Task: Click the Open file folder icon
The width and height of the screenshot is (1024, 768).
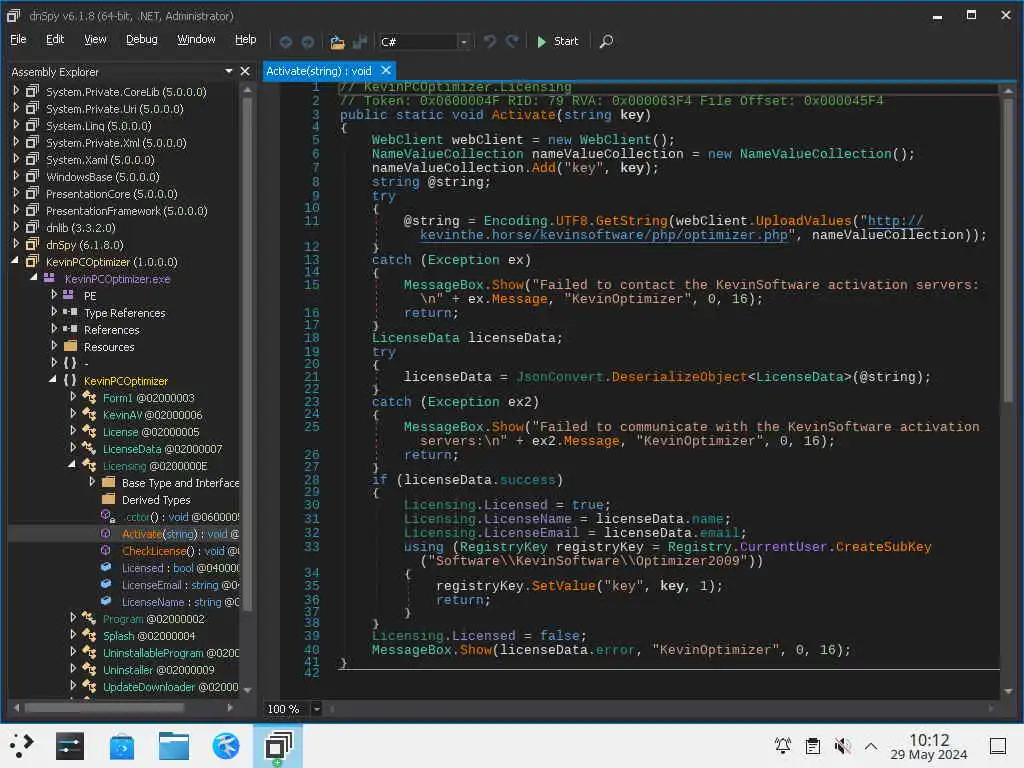Action: pyautogui.click(x=337, y=42)
